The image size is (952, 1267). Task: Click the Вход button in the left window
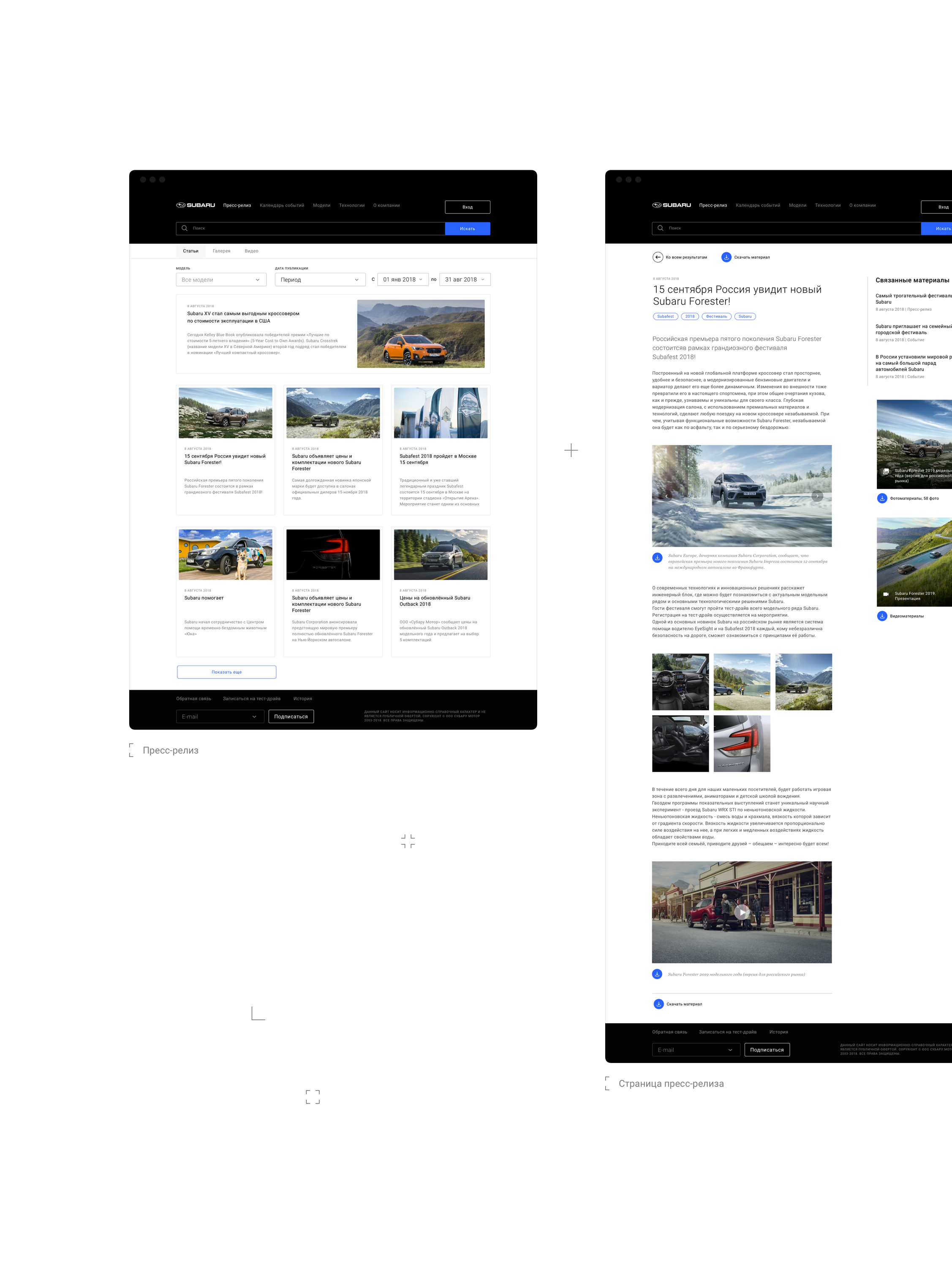coord(468,207)
